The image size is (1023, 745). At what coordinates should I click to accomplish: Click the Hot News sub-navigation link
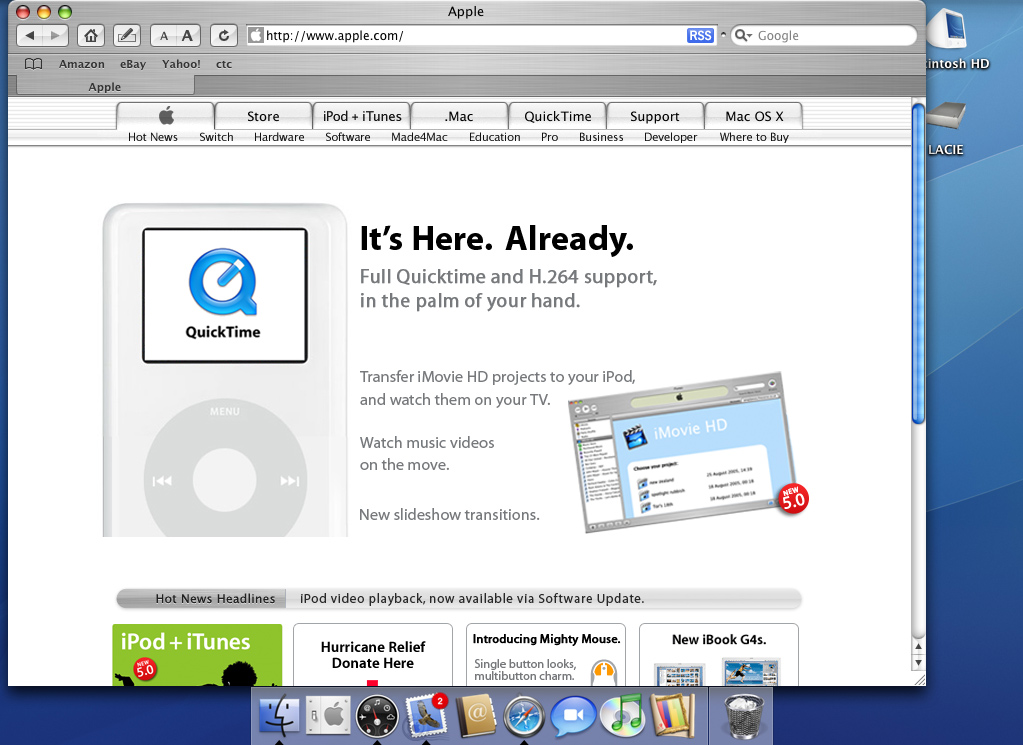click(x=153, y=137)
